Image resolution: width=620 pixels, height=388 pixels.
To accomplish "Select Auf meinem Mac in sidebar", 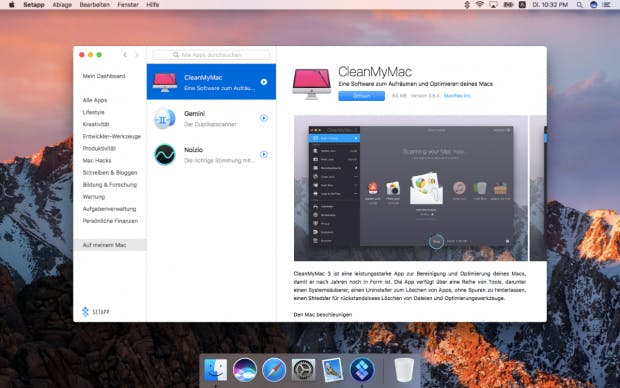I will [x=110, y=245].
